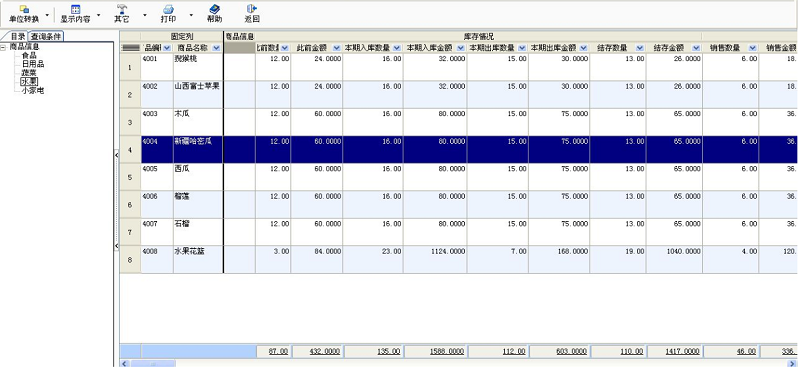Open filter dropdown on 本期出库数量 column
Screen dimensions: 800x374
coord(522,48)
